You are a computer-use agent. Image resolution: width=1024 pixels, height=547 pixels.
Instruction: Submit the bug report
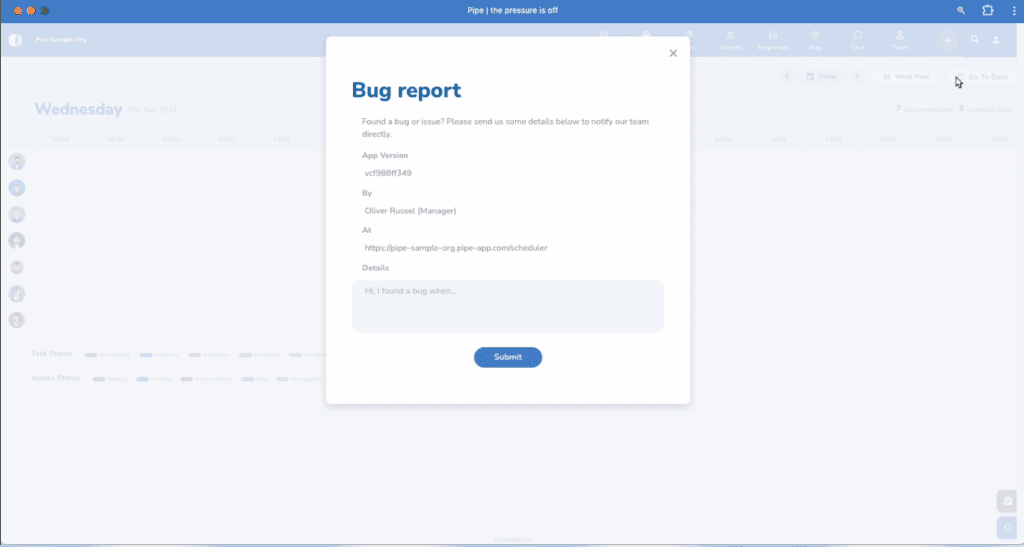pos(508,357)
